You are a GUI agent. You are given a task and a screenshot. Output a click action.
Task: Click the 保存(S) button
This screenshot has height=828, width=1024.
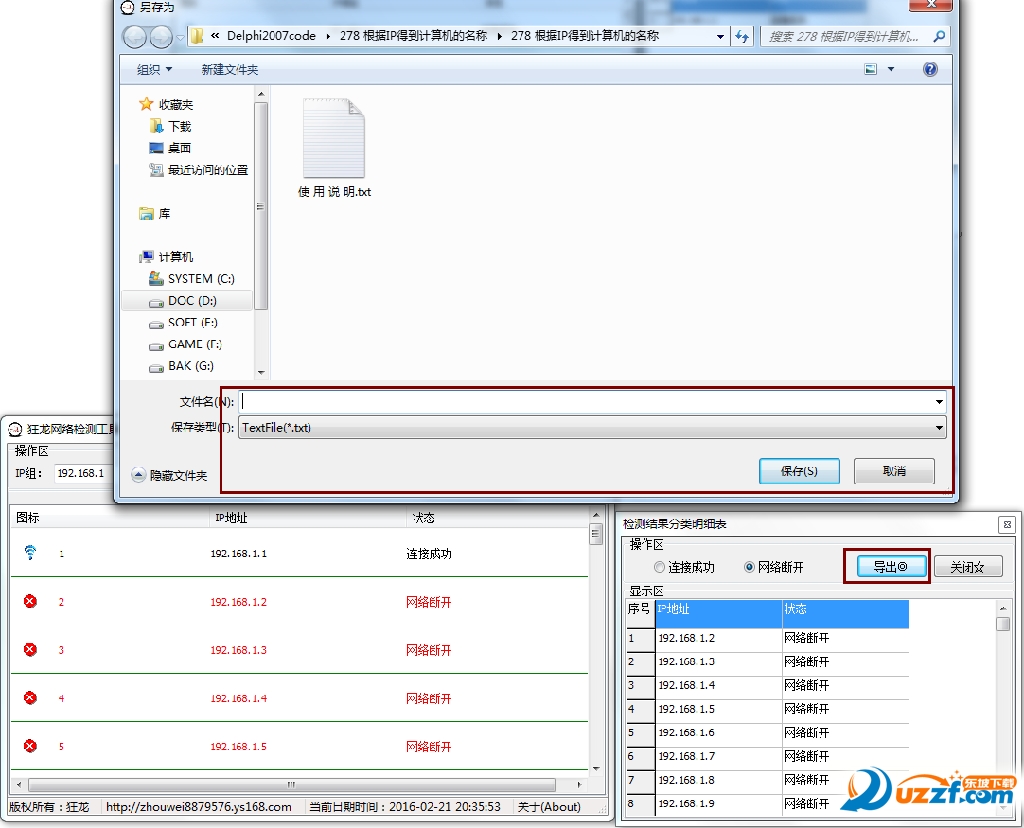(x=797, y=471)
